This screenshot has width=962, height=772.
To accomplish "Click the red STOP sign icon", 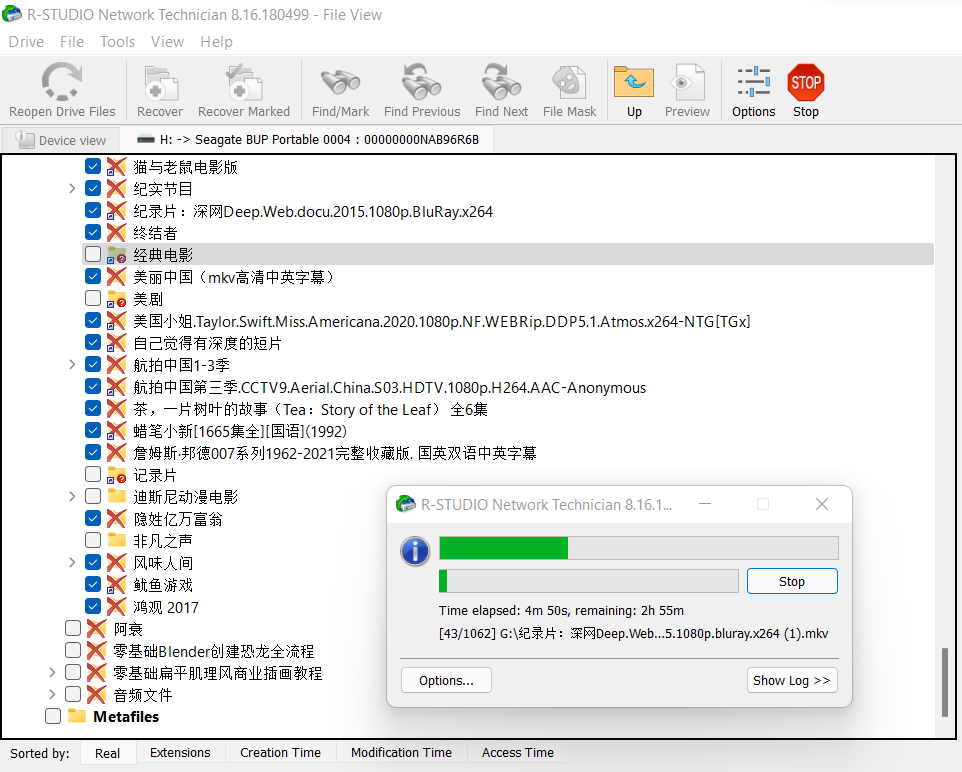I will coord(806,82).
